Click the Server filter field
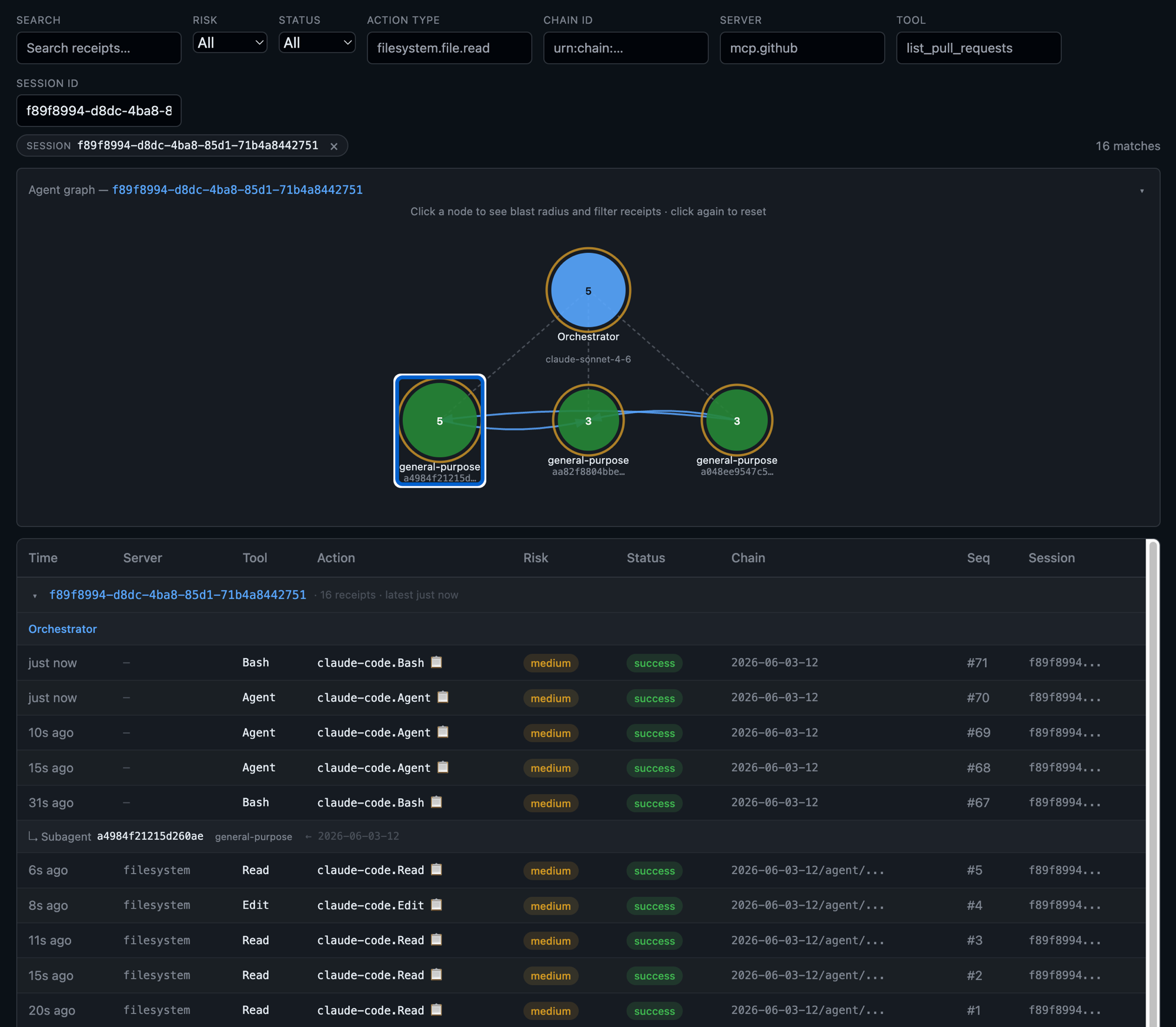The height and width of the screenshot is (1027, 1176). tap(802, 48)
